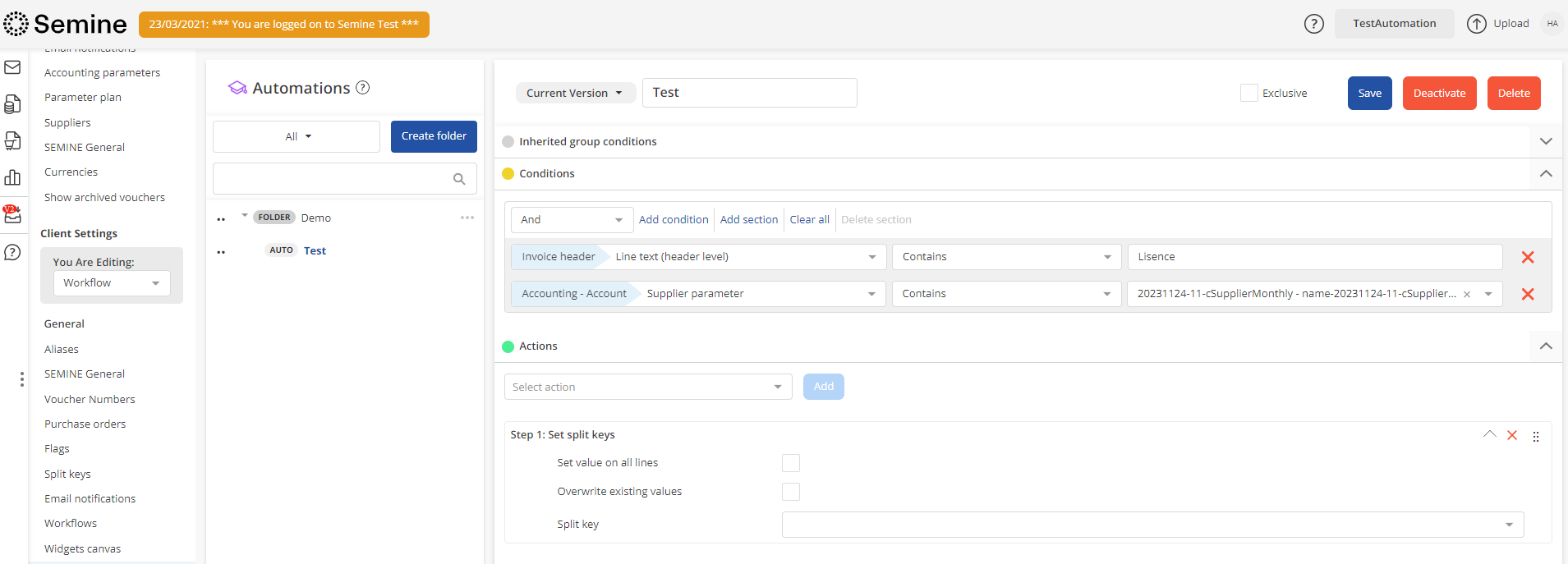
Task: Click Automations help info icon
Action: coord(362,88)
